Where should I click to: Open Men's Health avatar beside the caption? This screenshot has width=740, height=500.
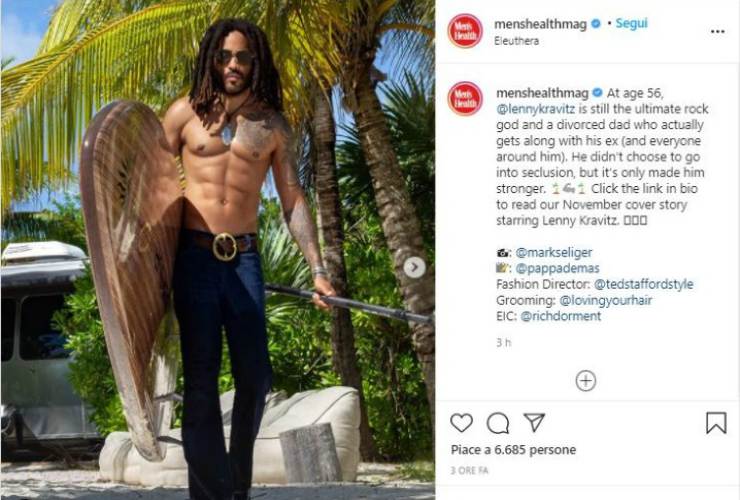click(x=465, y=99)
